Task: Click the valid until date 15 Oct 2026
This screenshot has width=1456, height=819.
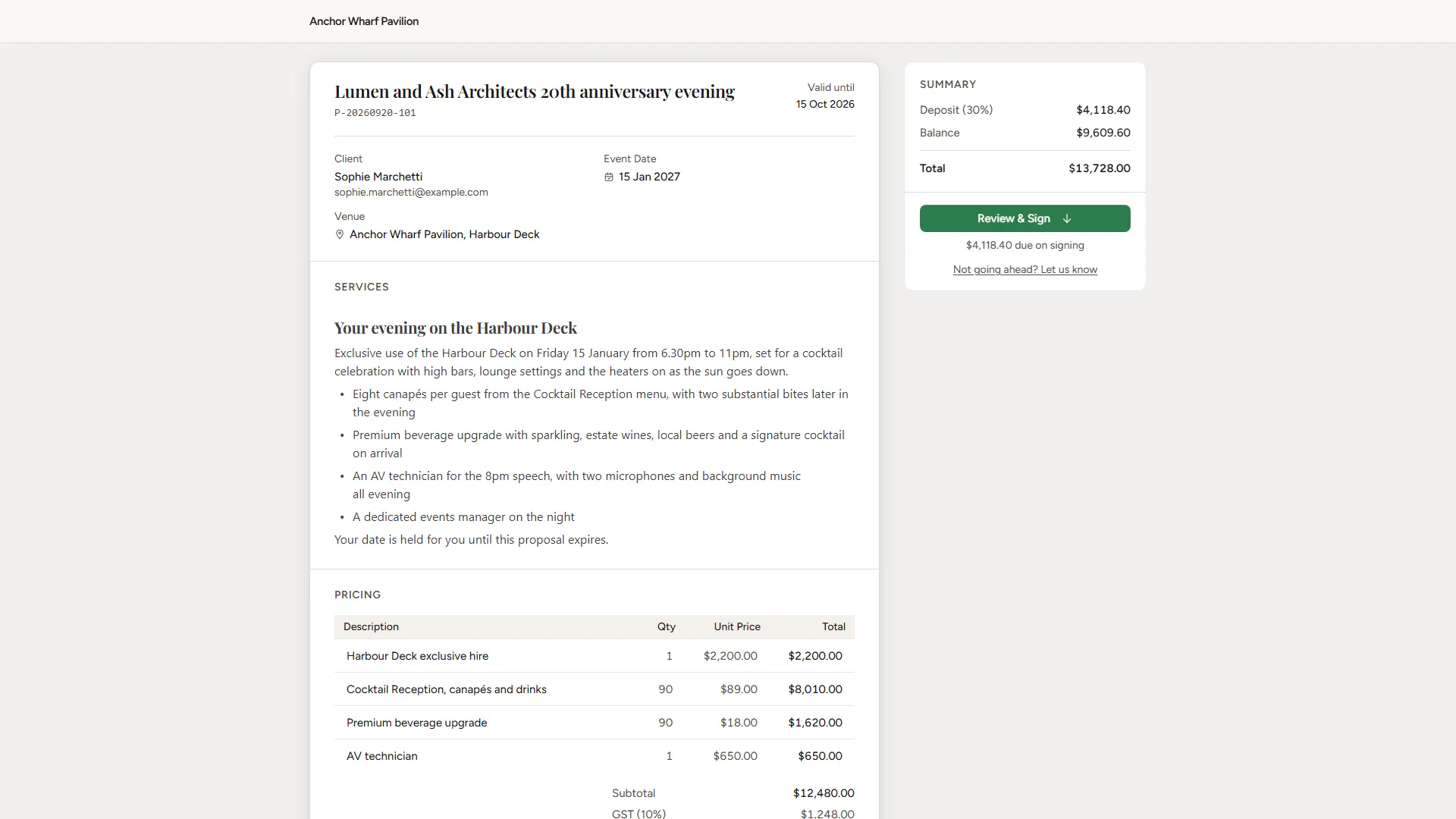Action: 825,104
